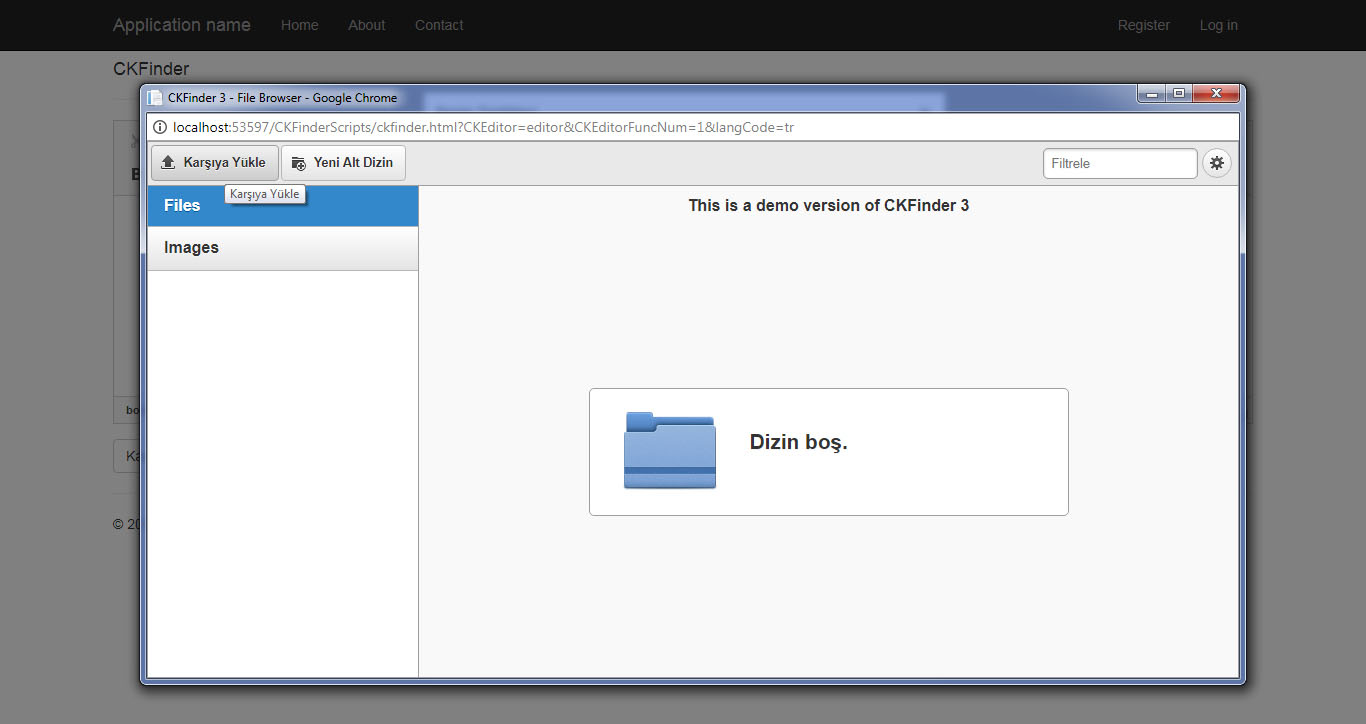The image size is (1366, 724).
Task: Navigate to the Contact page
Action: point(439,25)
